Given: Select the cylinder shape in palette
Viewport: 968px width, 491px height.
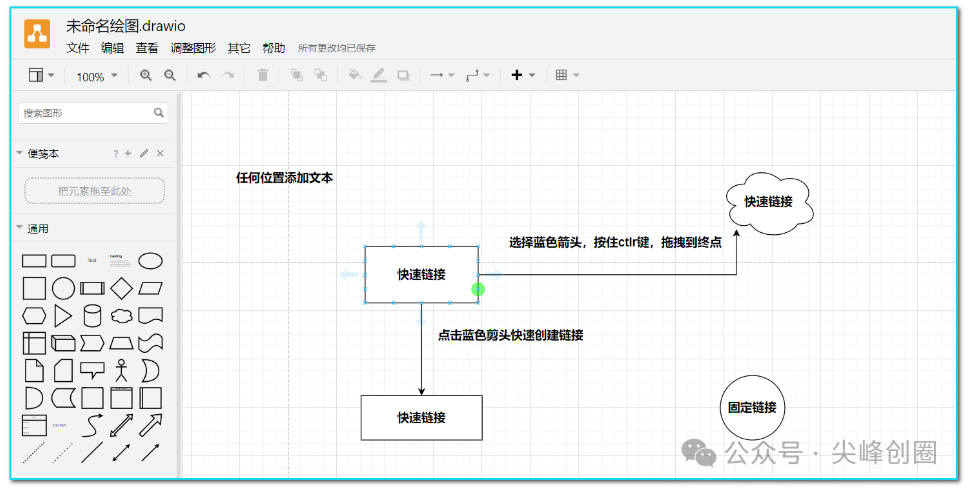Looking at the screenshot, I should click(92, 316).
